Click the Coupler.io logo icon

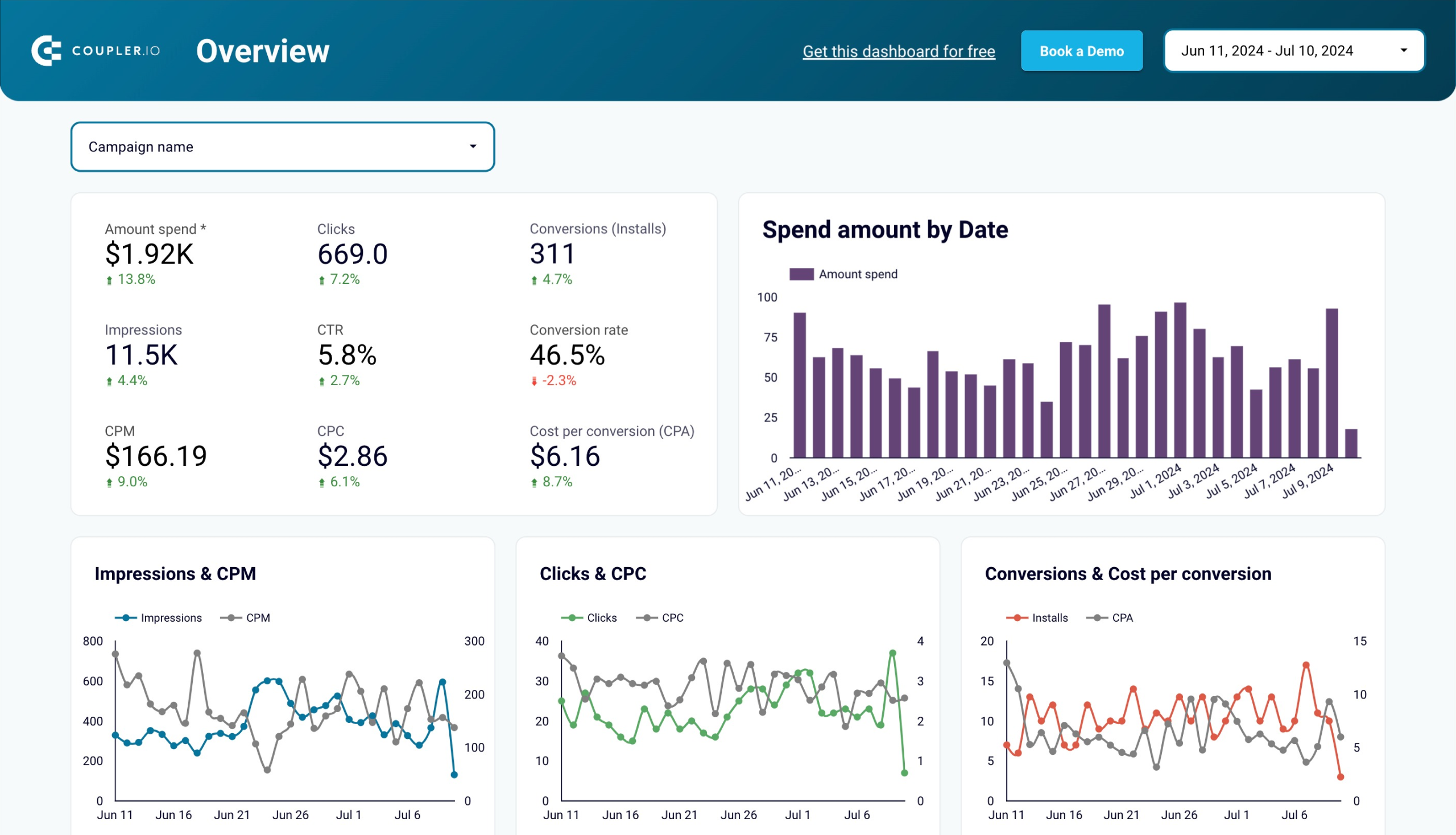pos(46,50)
